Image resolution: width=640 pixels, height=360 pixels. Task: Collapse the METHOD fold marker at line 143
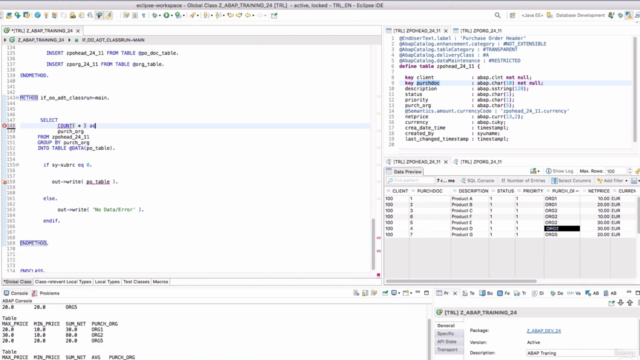click(17, 98)
